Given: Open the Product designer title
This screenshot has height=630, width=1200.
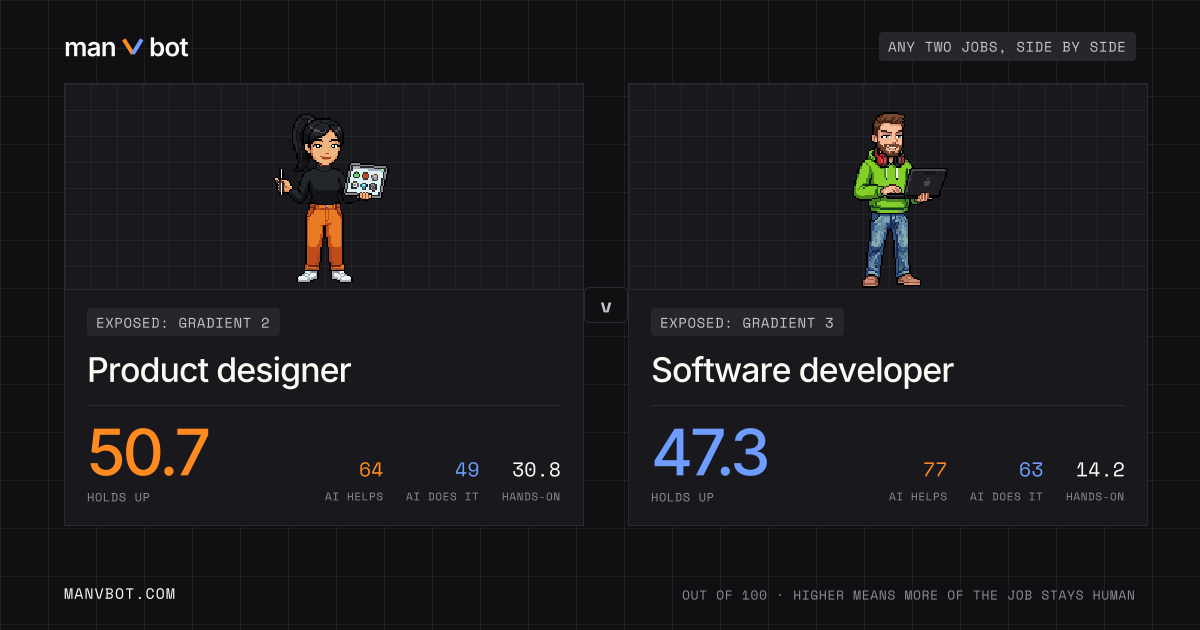Looking at the screenshot, I should (219, 370).
